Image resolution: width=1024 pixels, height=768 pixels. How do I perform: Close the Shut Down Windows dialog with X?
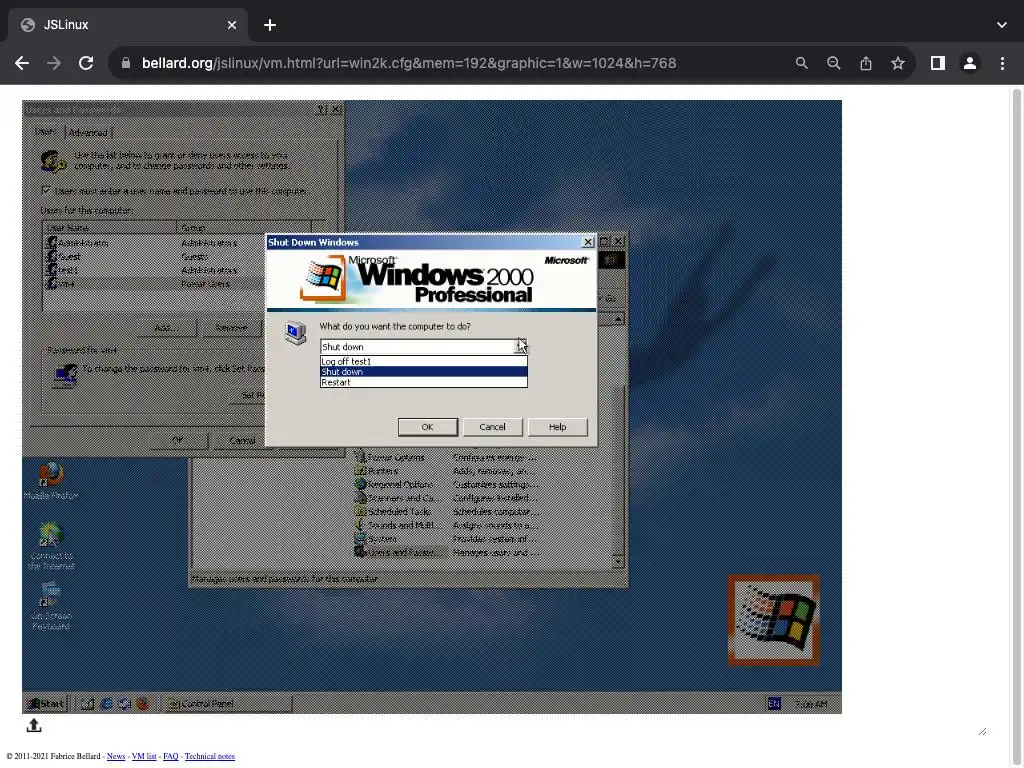coord(587,242)
